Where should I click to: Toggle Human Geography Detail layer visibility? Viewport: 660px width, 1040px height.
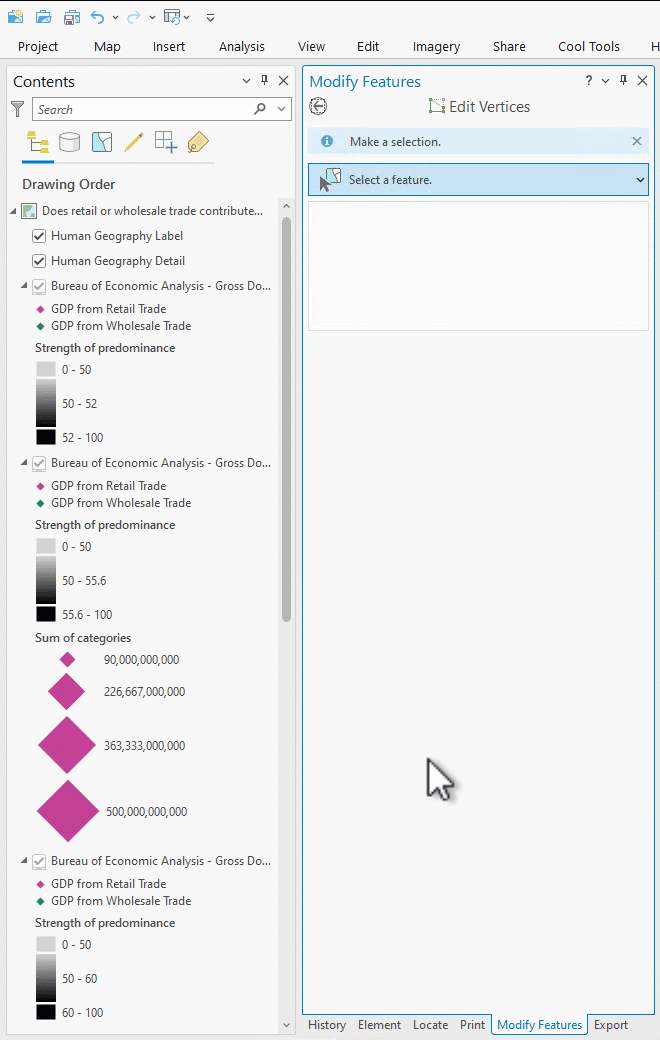click(39, 261)
